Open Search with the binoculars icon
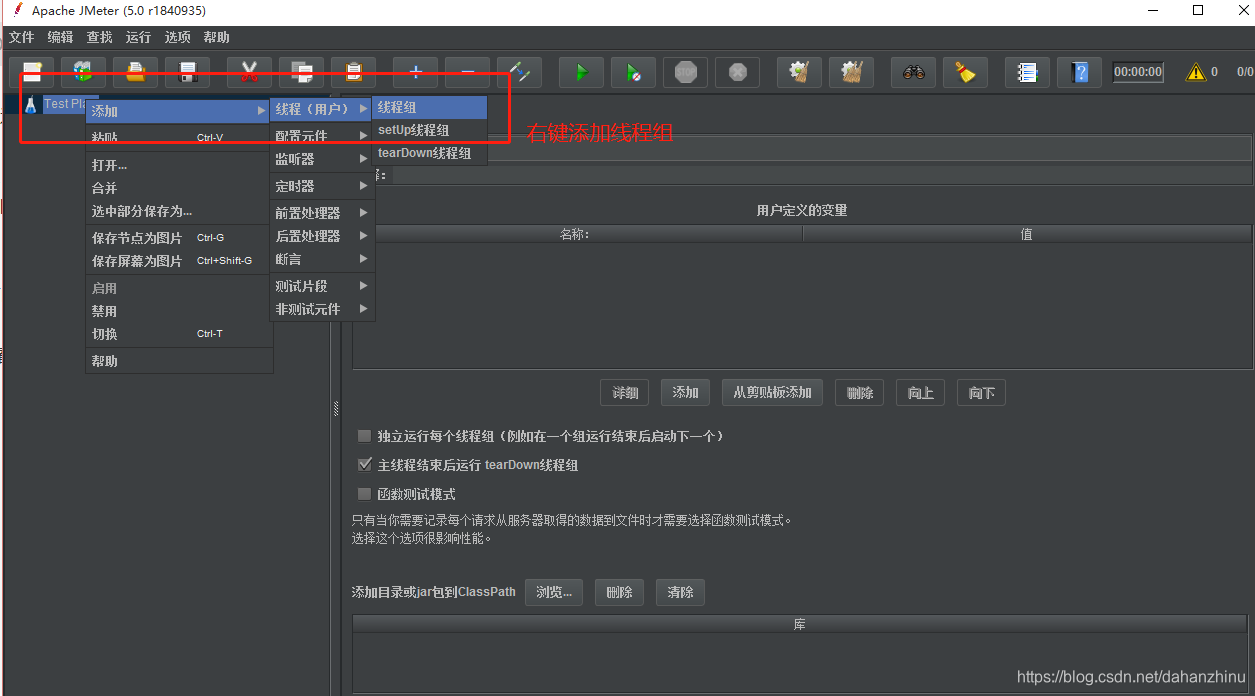Screen dimensions: 1255x696 pos(913,72)
